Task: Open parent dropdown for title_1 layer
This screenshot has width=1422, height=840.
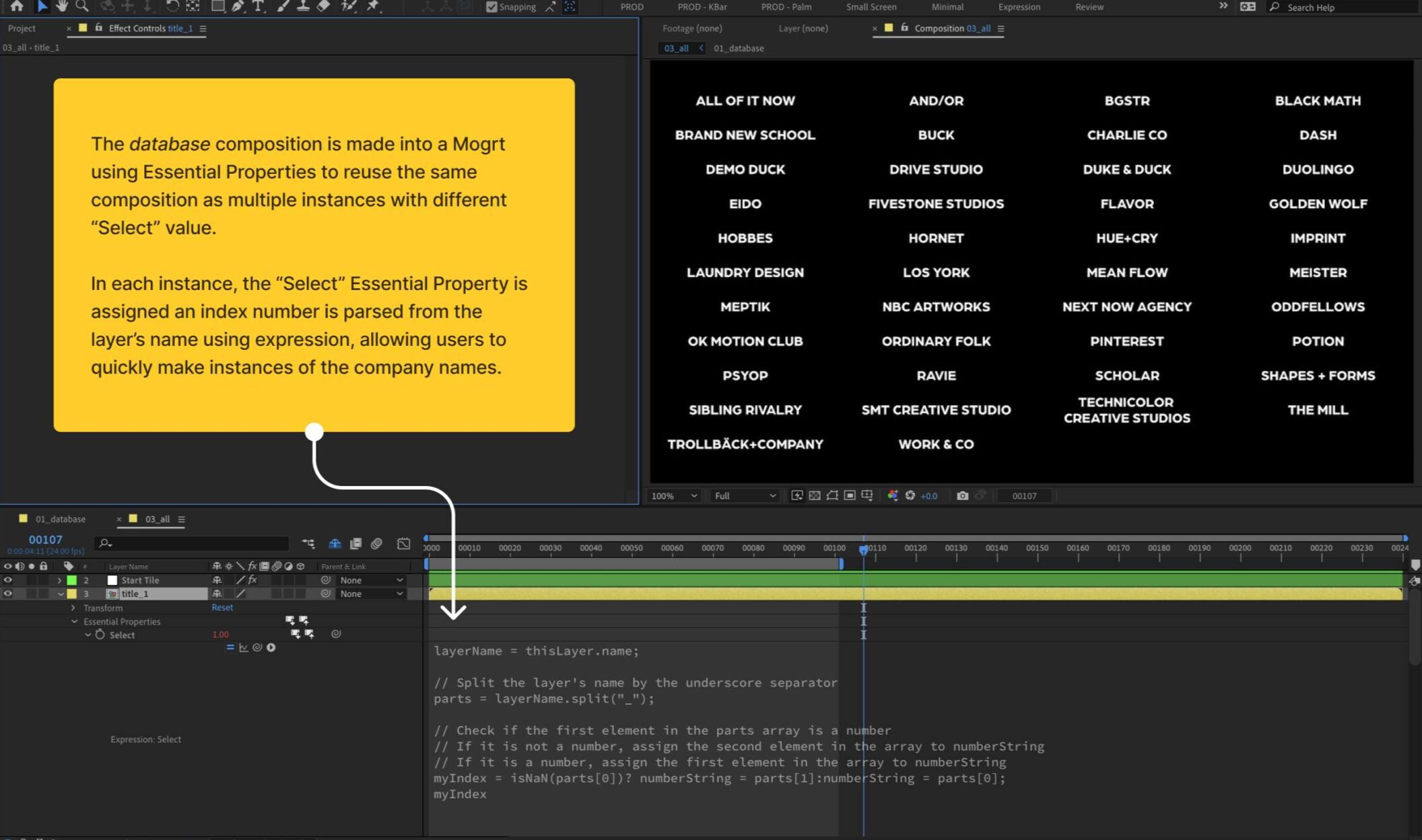Action: coord(371,594)
